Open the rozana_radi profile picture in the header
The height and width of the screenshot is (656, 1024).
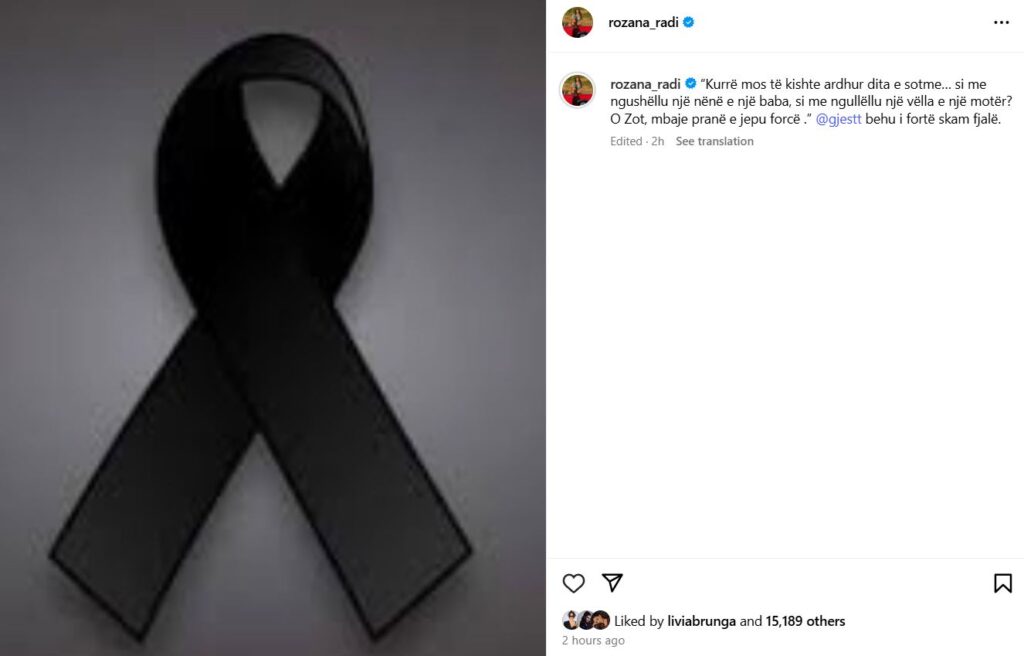(x=577, y=22)
